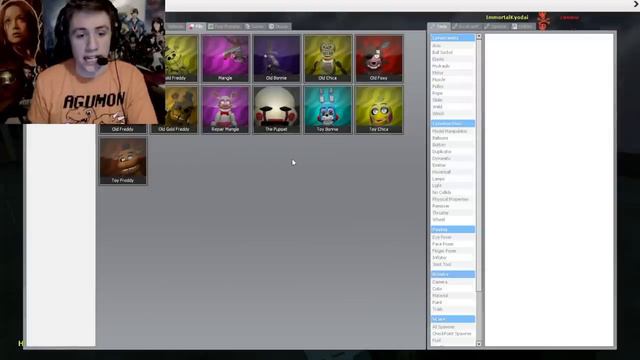Select the Model Manipulator tool
Image resolution: width=640 pixels, height=360 pixels.
point(453,131)
